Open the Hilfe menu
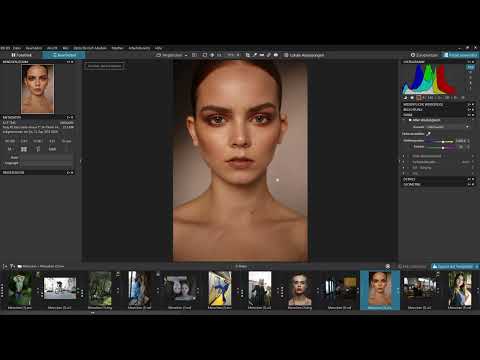 (x=158, y=48)
